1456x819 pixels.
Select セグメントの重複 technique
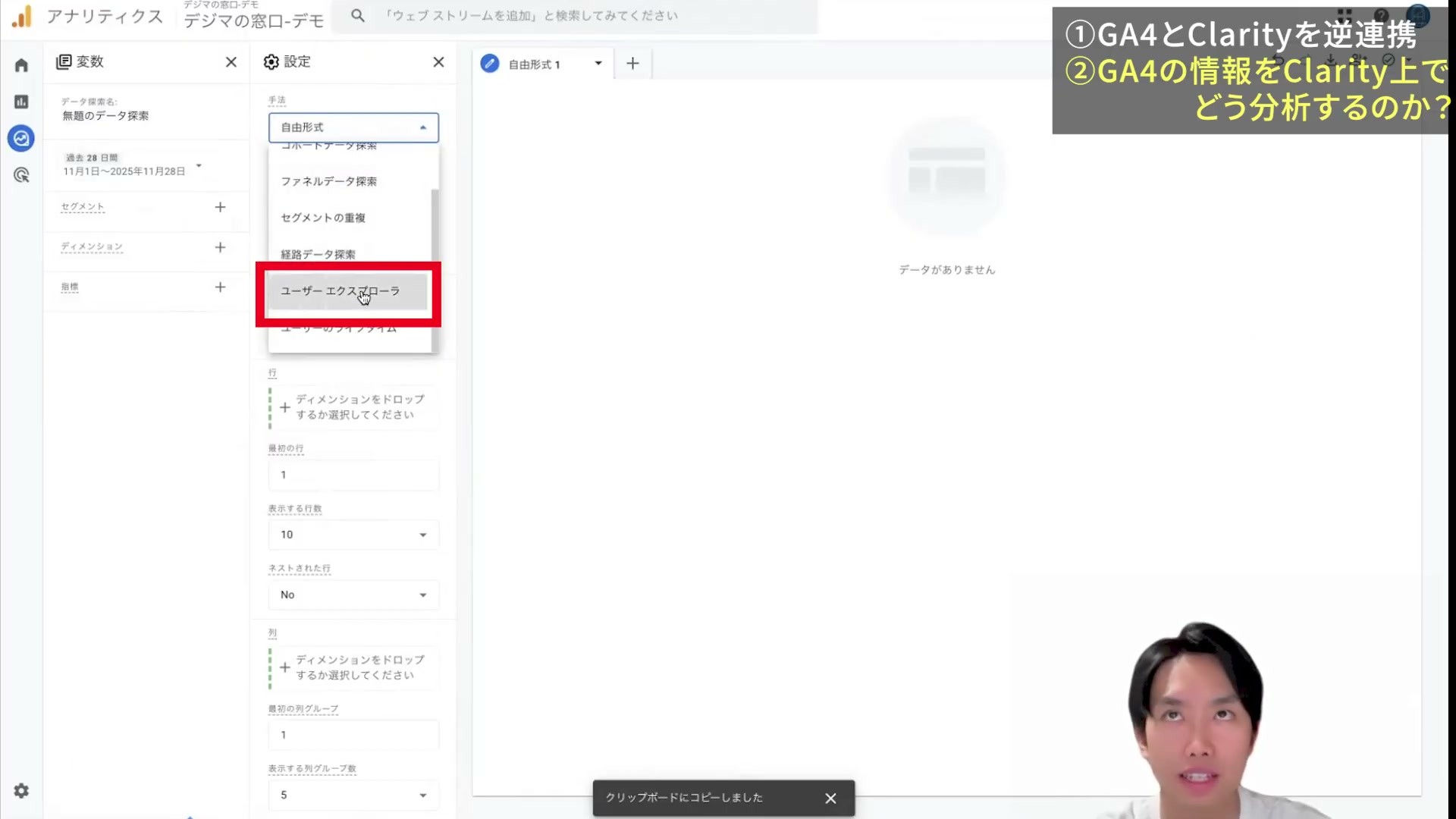350,218
